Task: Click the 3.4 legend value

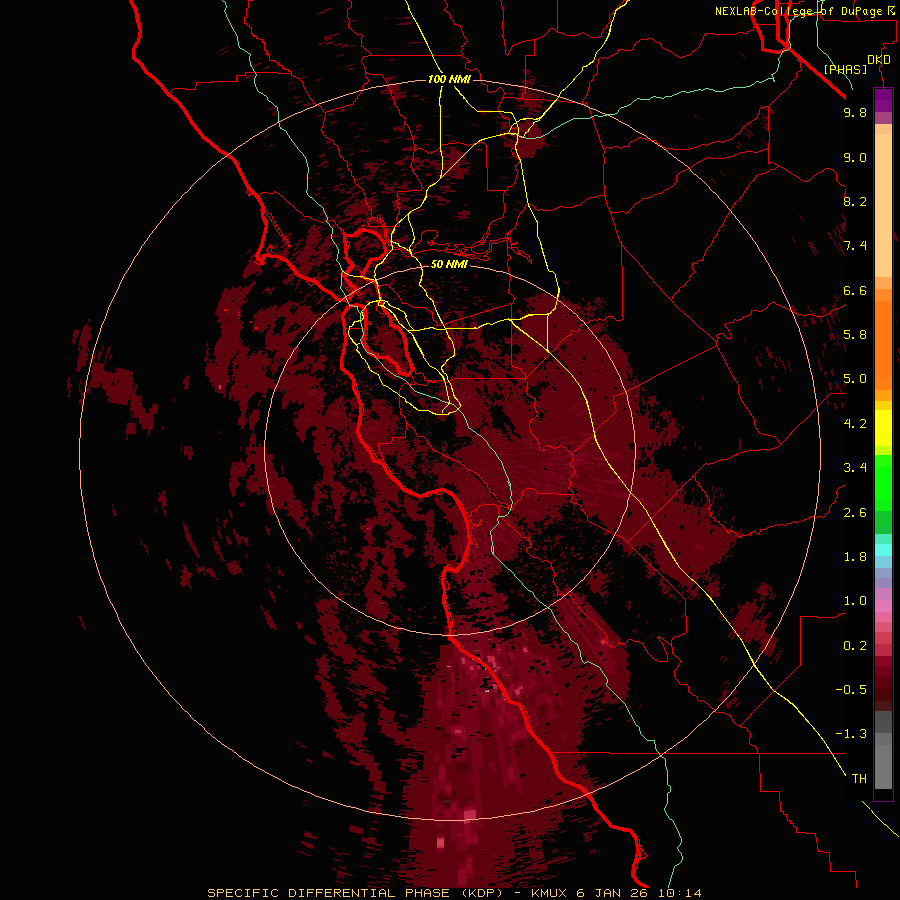Action: point(855,468)
